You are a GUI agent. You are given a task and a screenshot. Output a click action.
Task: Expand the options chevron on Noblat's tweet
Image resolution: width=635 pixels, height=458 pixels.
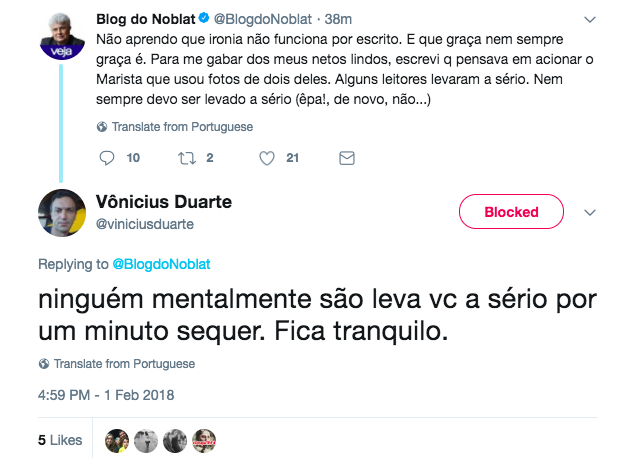click(589, 20)
